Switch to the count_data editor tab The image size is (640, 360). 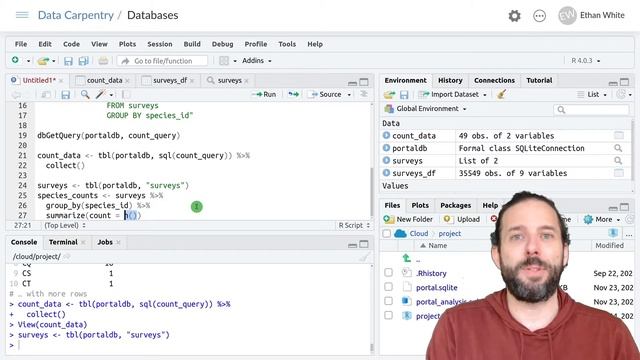coord(104,80)
